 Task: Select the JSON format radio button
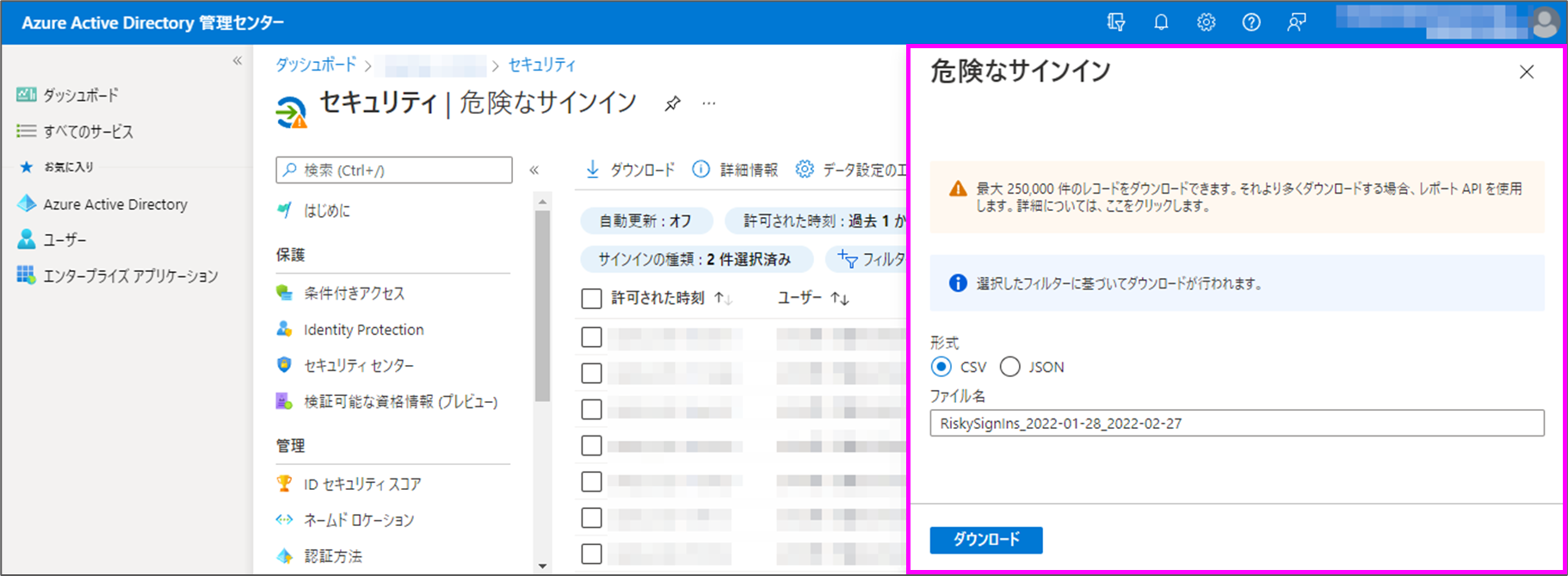coord(1009,367)
